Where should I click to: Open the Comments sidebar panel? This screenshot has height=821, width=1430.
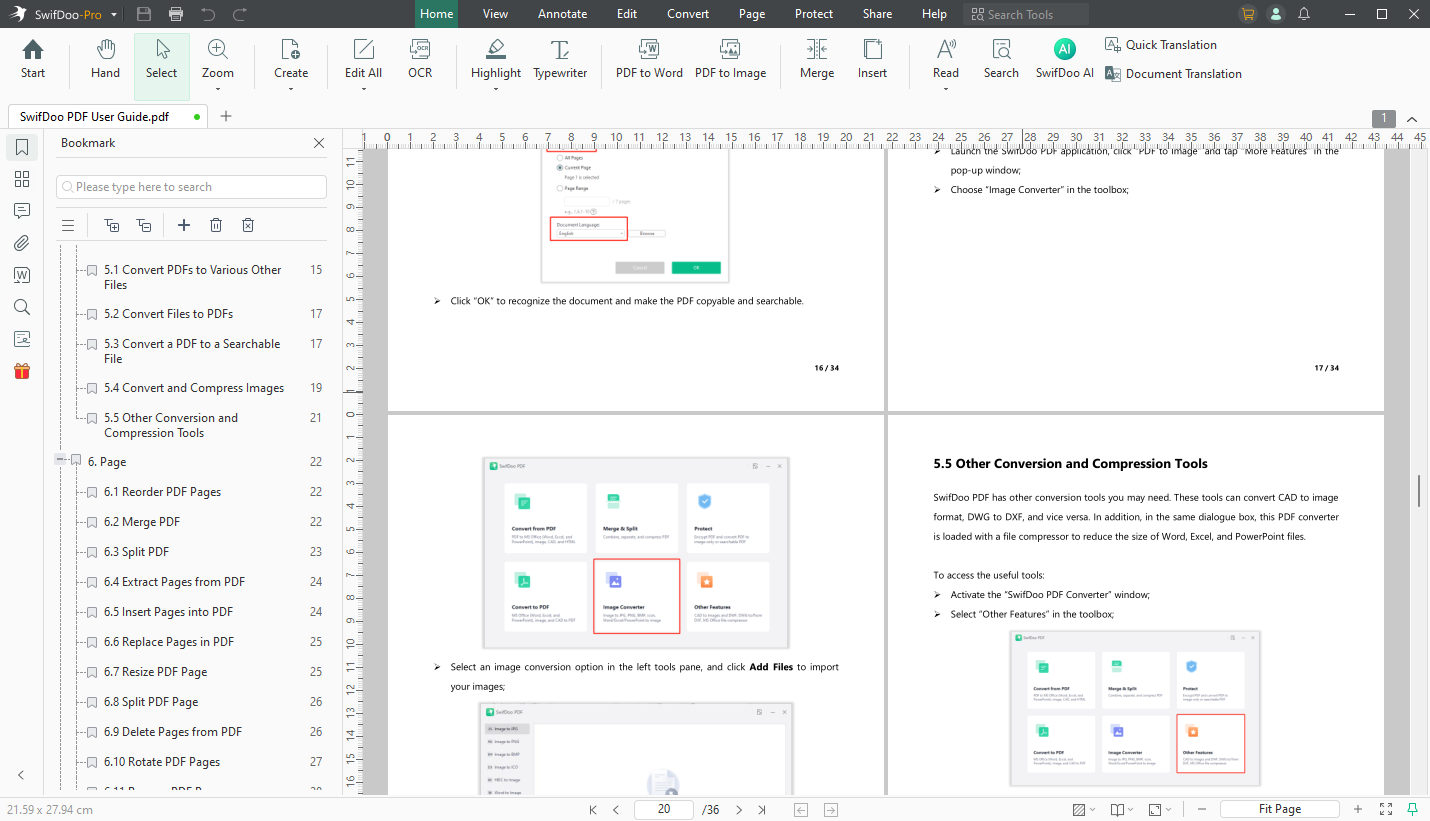click(22, 211)
